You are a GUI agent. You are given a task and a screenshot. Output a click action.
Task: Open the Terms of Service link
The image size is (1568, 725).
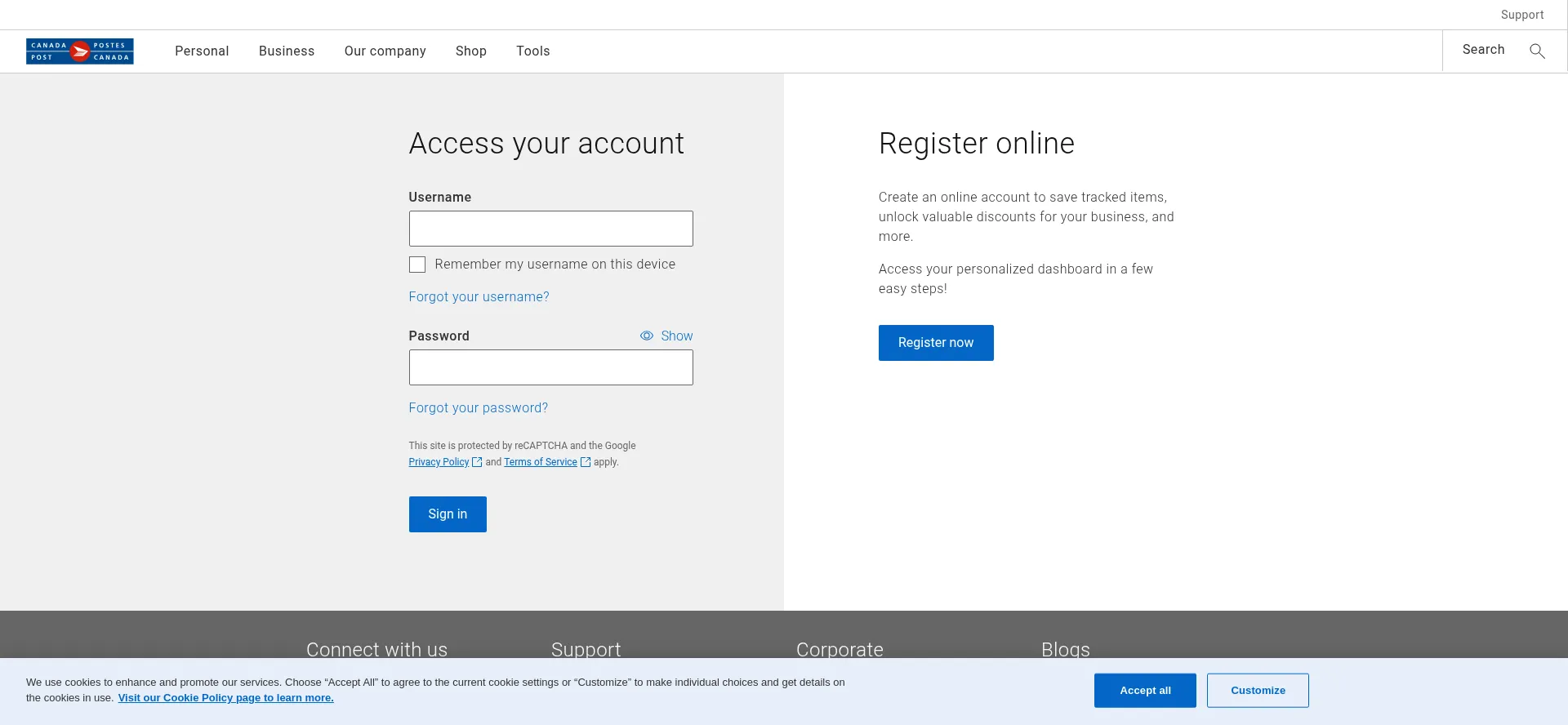click(x=541, y=462)
